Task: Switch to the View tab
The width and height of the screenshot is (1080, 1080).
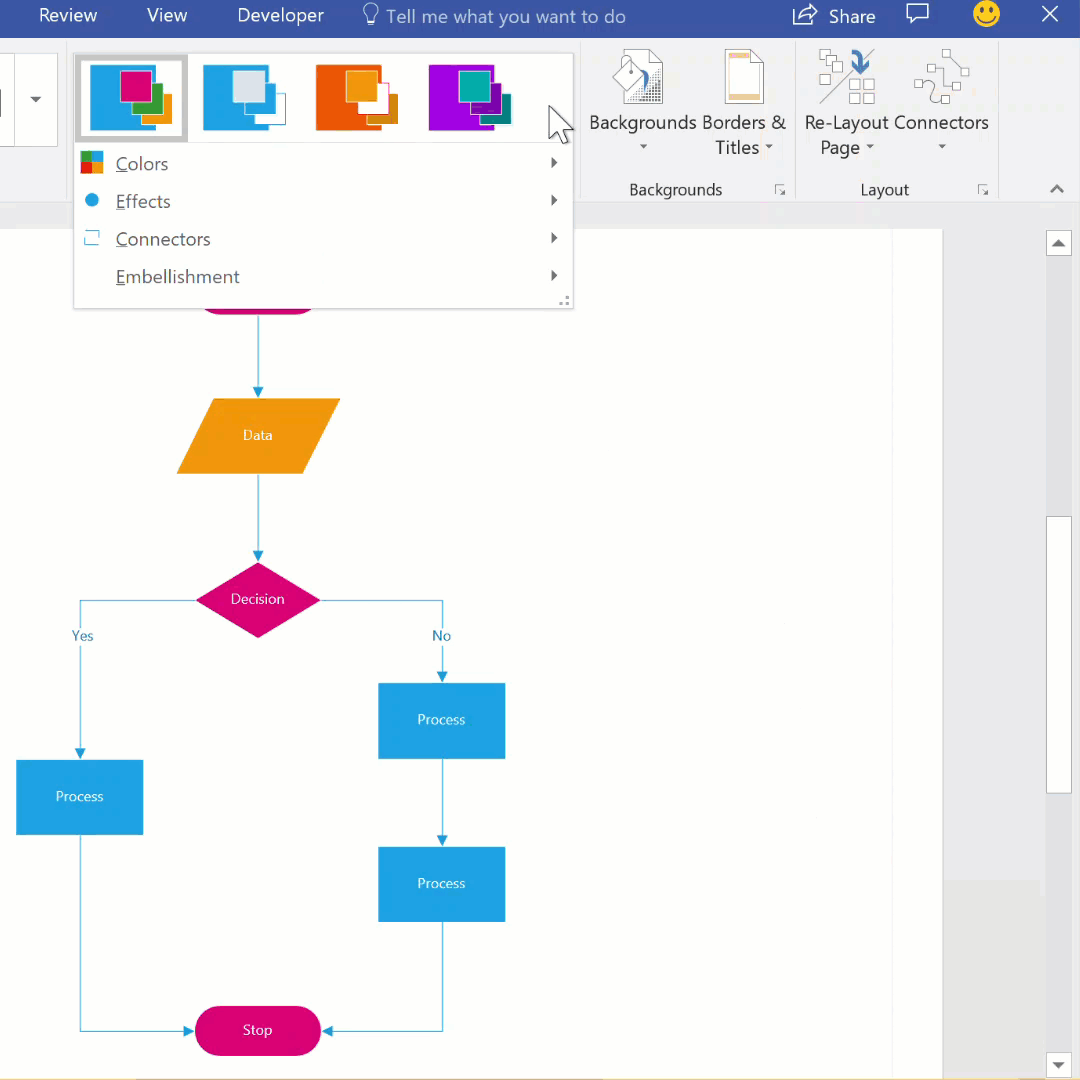Action: click(x=166, y=15)
